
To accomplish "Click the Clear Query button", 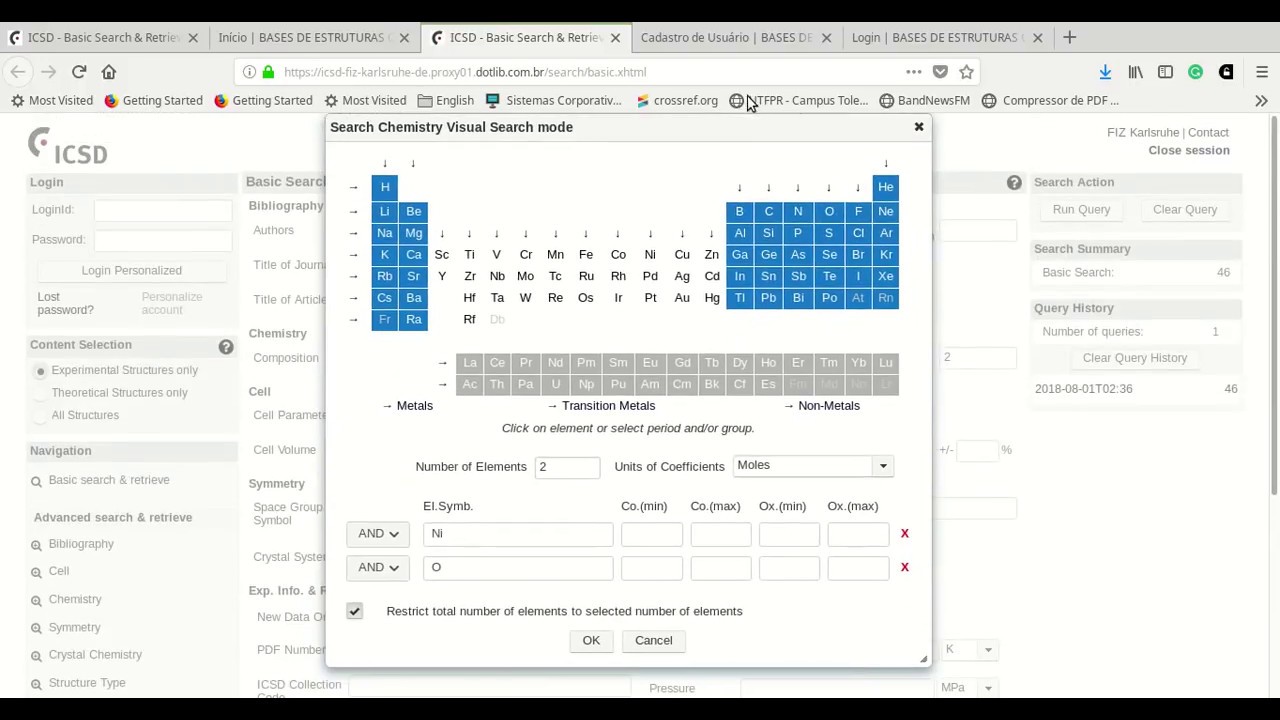I will [x=1185, y=210].
